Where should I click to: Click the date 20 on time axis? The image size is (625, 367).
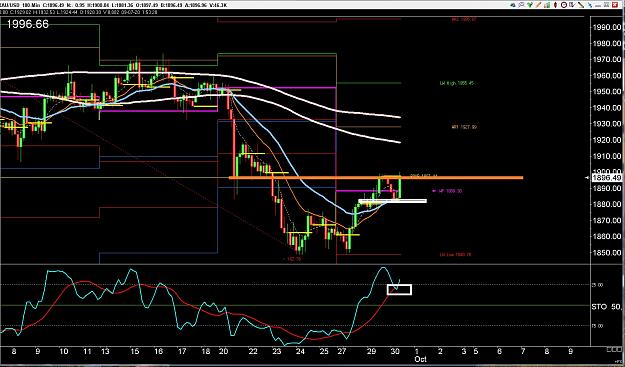point(223,351)
